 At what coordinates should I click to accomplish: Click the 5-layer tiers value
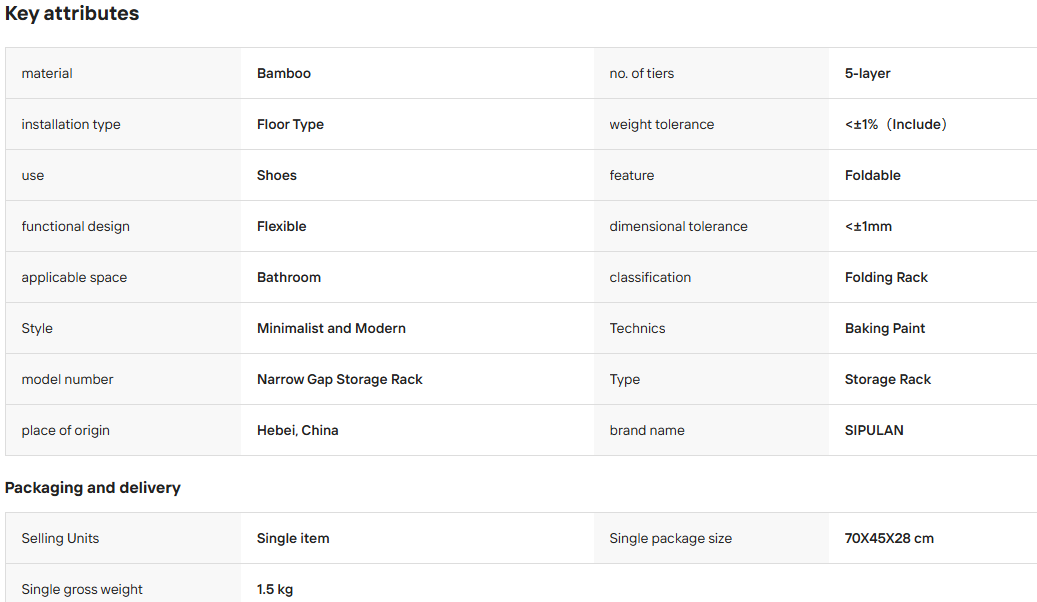(867, 73)
